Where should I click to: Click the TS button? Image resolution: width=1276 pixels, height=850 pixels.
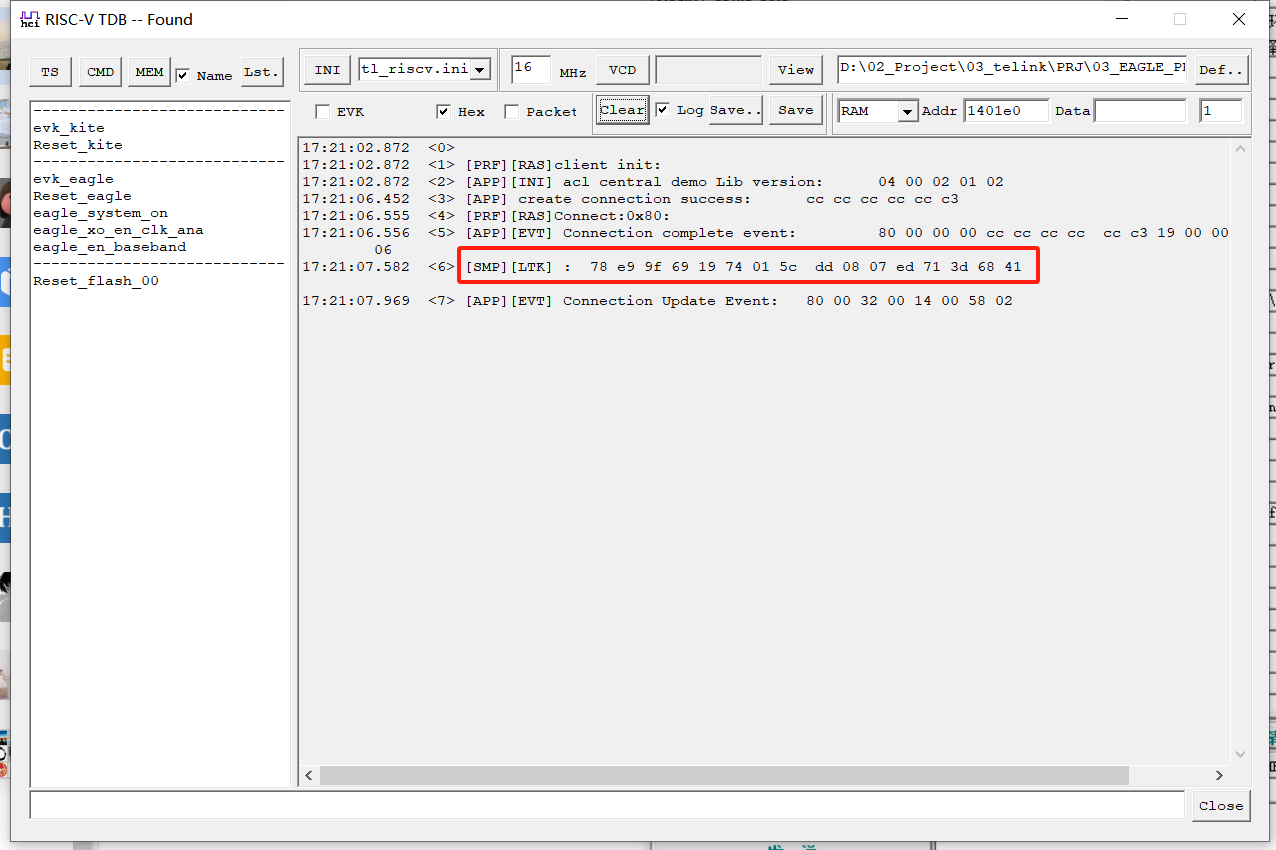tap(50, 72)
